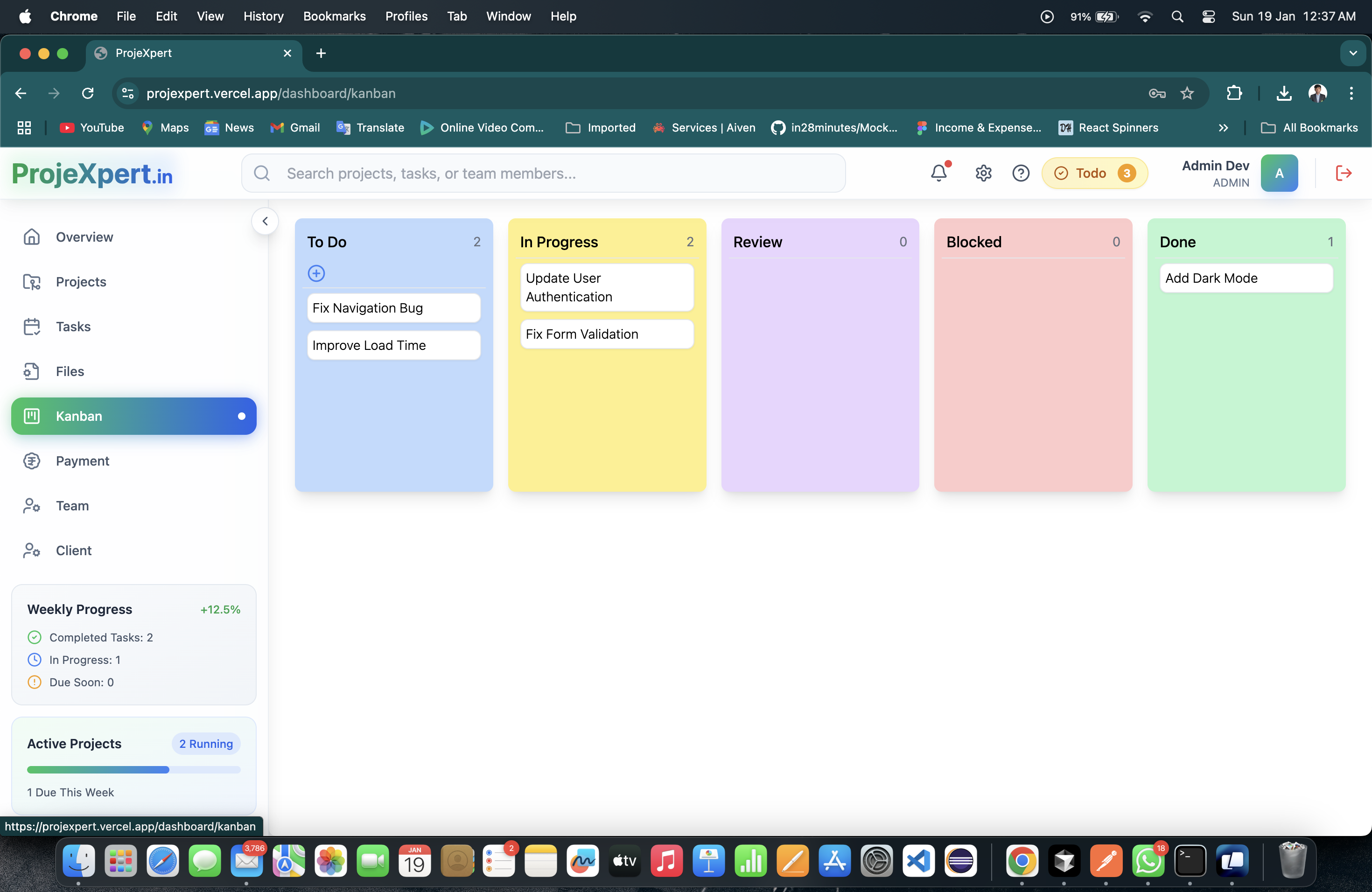1372x892 pixels.
Task: Open the Profiles menu in menu bar
Action: [406, 16]
